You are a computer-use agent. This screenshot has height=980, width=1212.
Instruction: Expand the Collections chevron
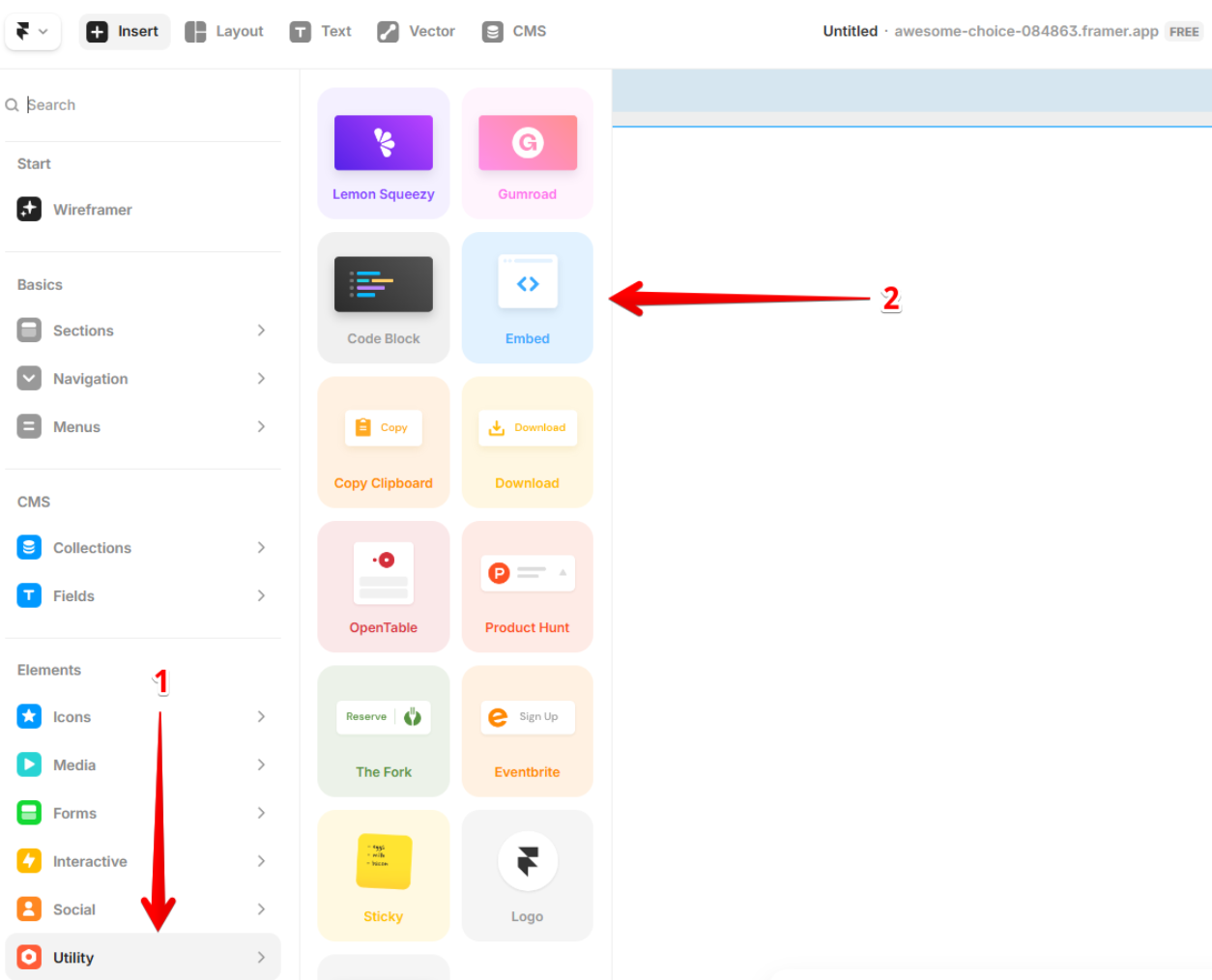coord(261,547)
